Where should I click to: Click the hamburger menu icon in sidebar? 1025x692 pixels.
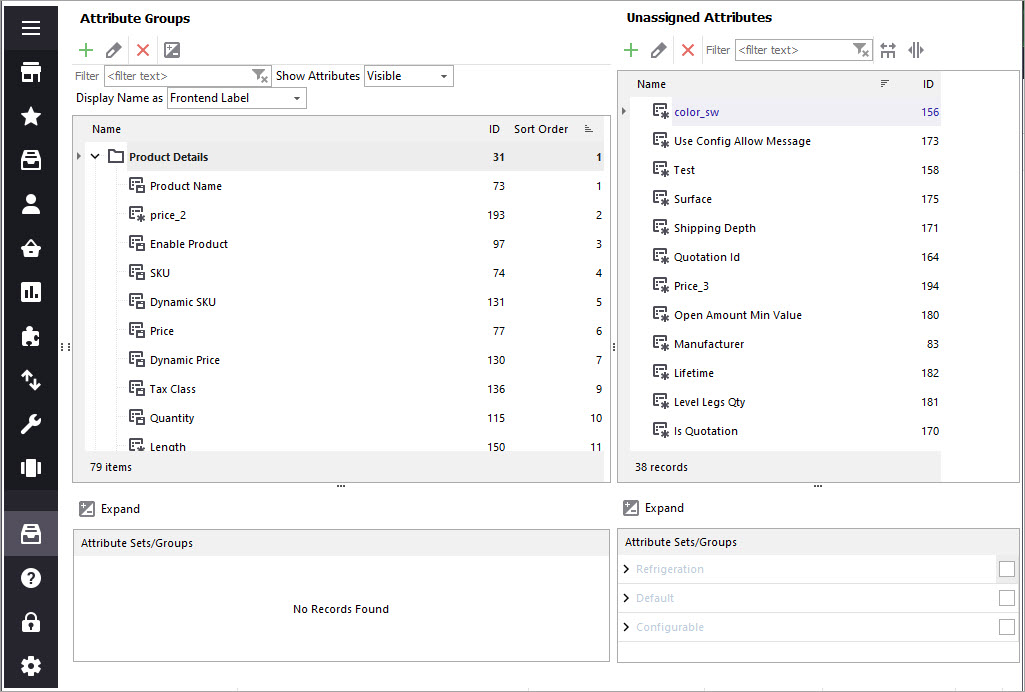31,28
